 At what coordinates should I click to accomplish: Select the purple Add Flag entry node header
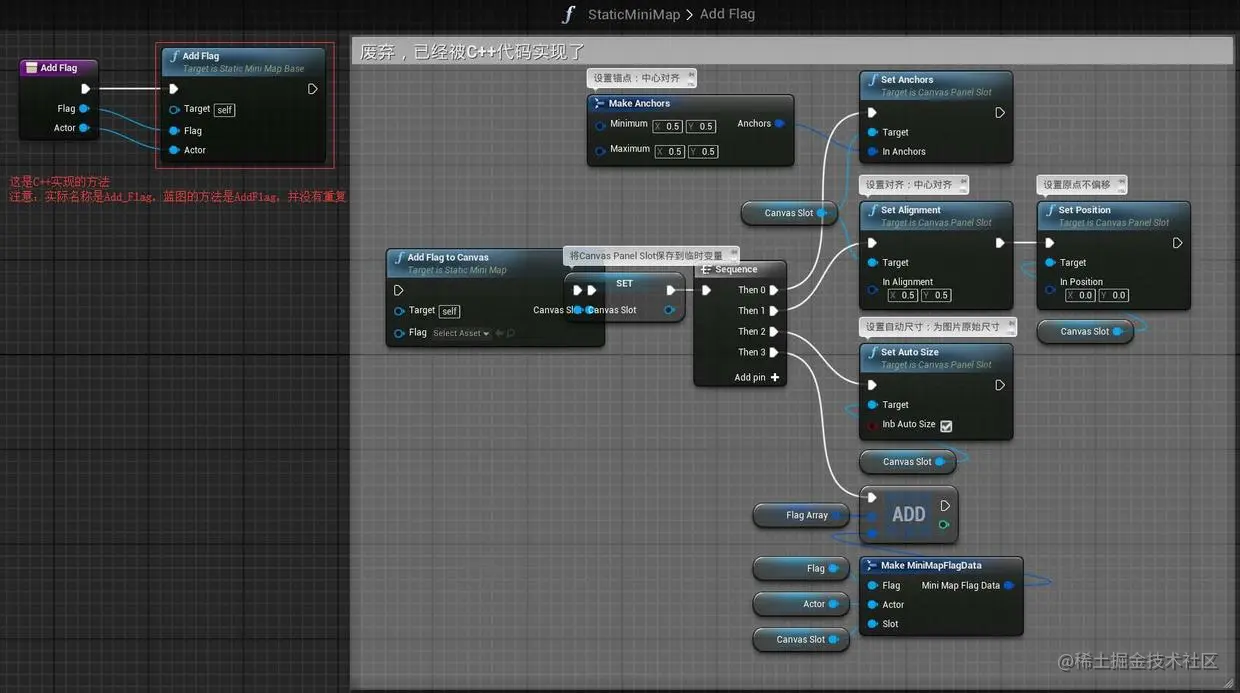pos(60,68)
